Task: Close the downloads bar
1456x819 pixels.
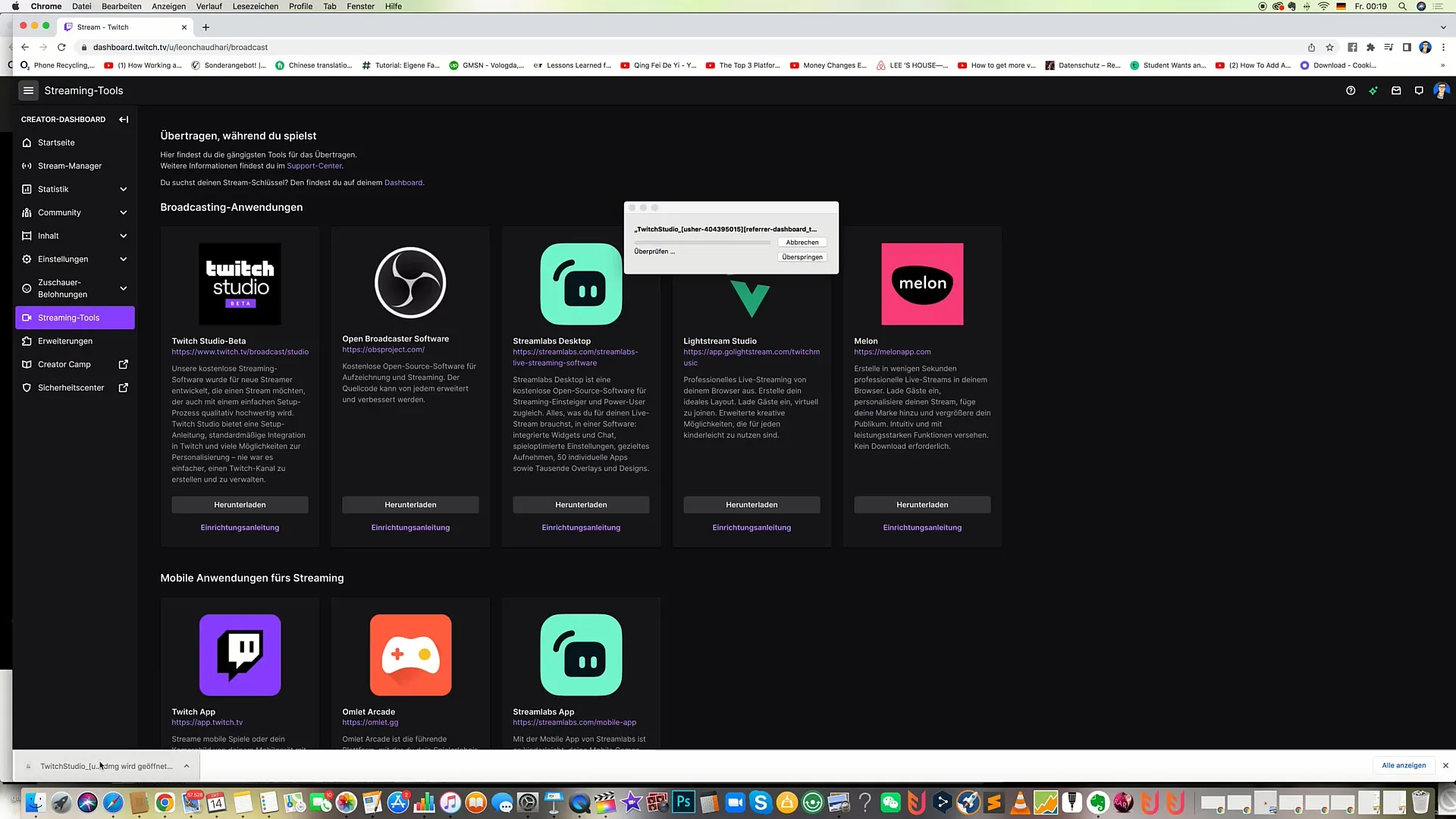Action: [x=1445, y=765]
